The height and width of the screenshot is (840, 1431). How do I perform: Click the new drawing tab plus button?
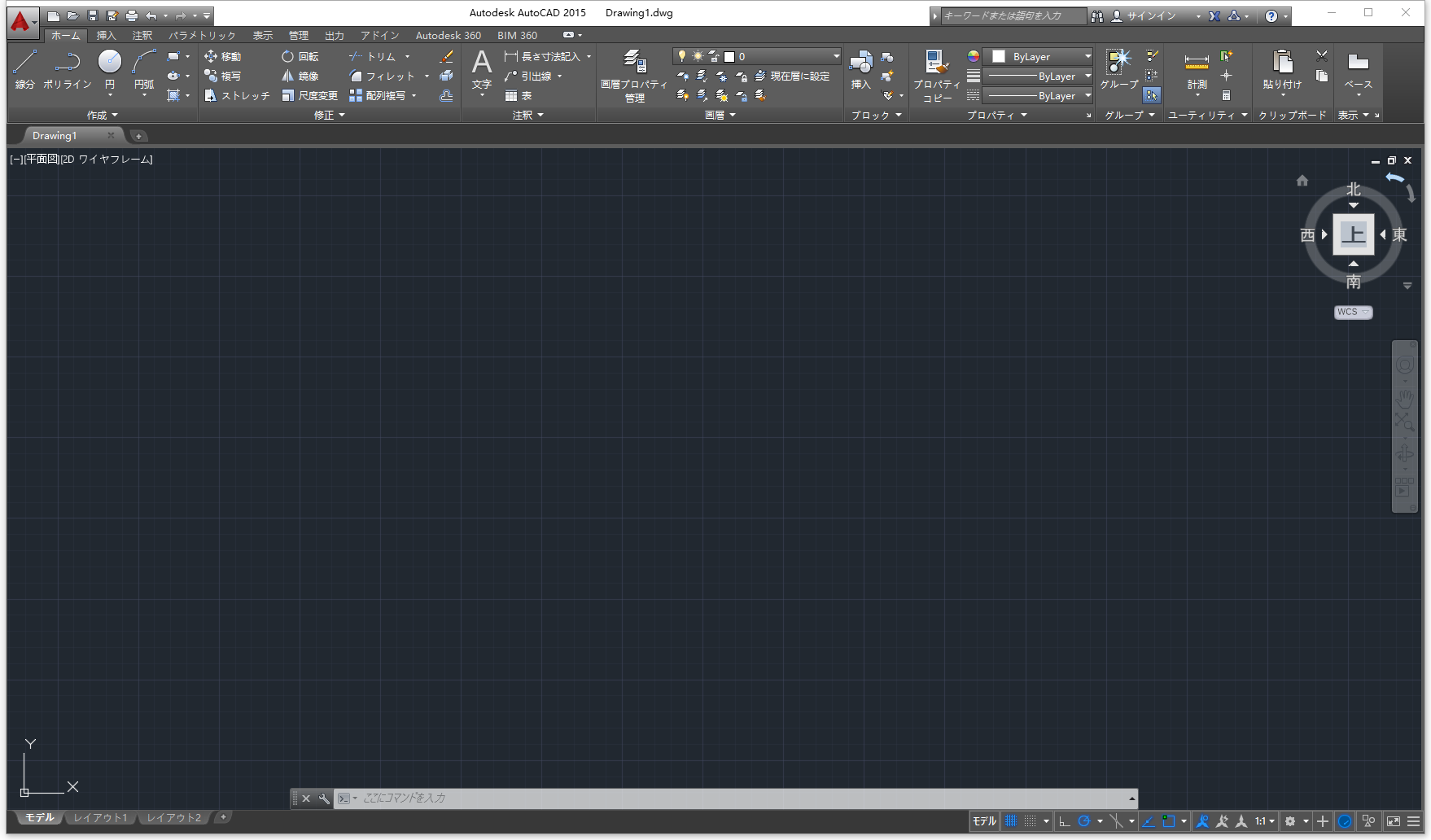[x=138, y=136]
